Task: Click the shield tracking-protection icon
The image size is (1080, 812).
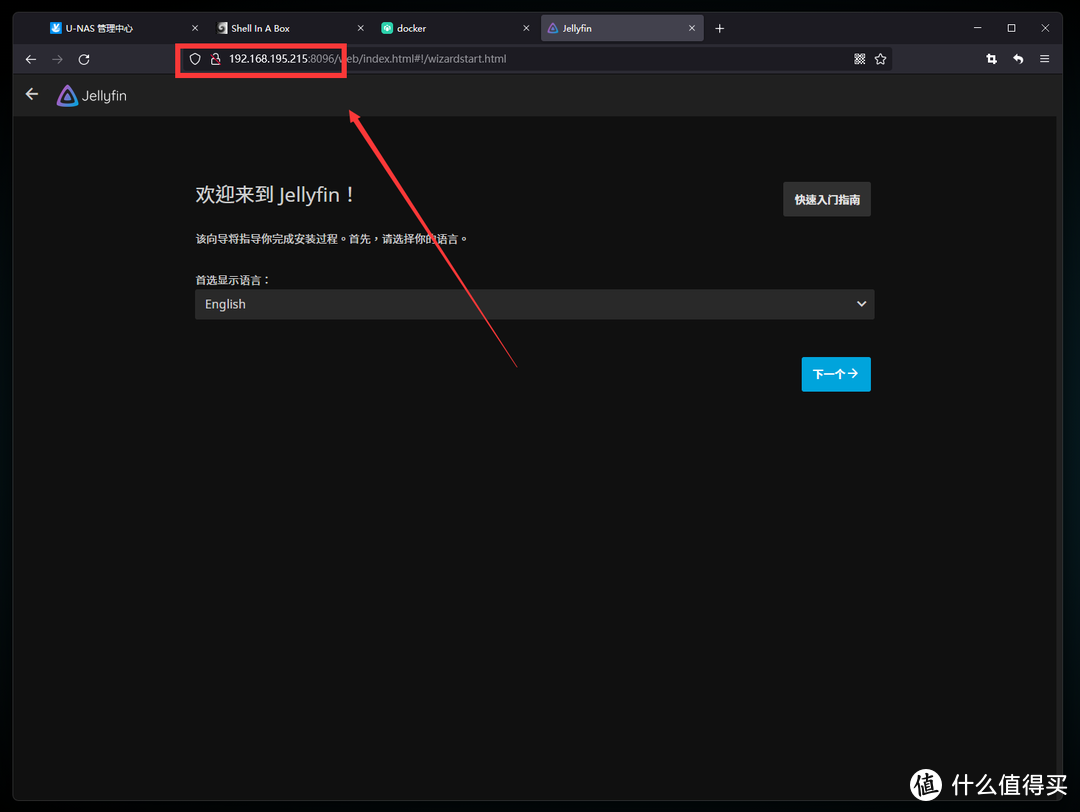Action: click(x=194, y=58)
